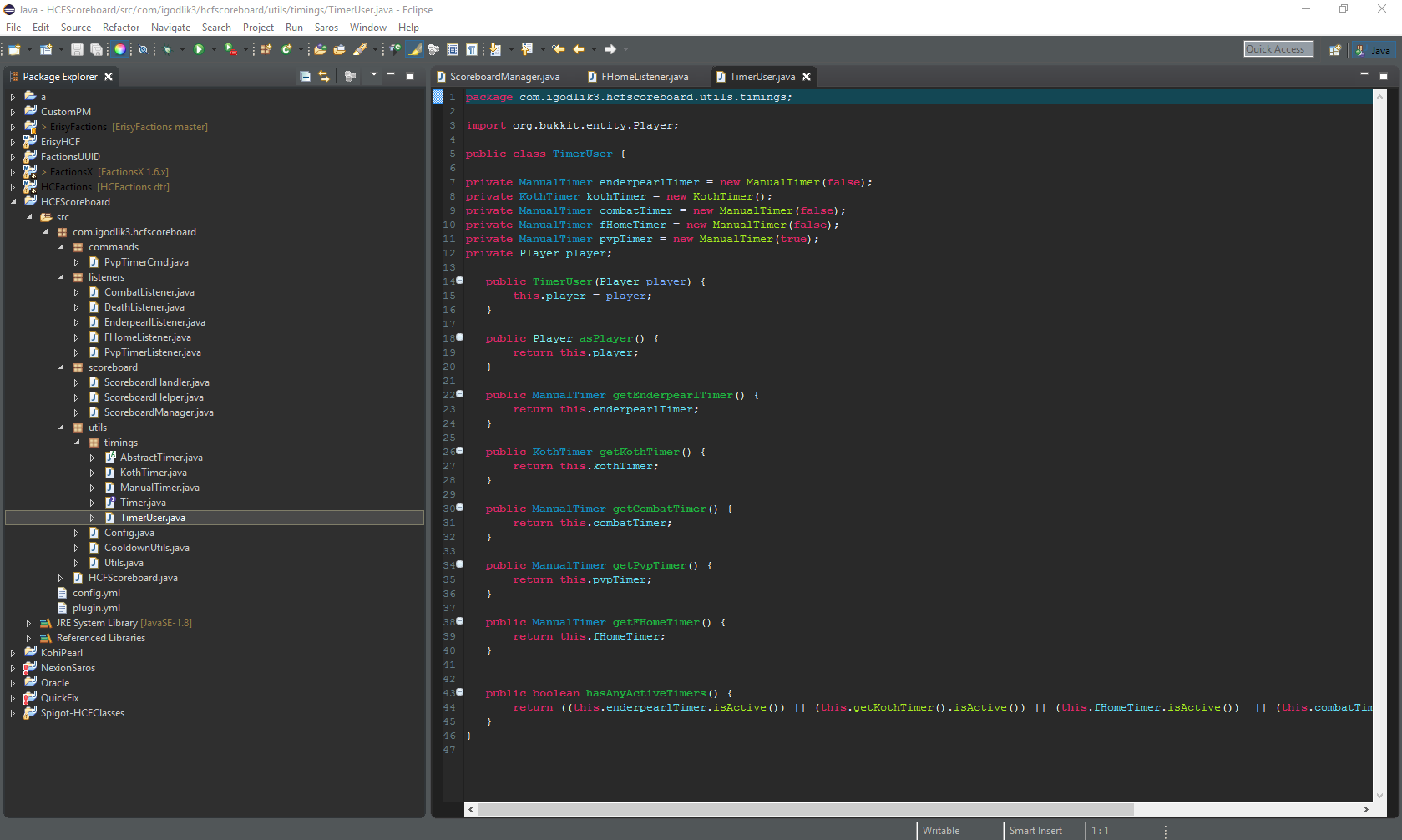
Task: Click the green Run button in toolbar
Action: (x=199, y=50)
